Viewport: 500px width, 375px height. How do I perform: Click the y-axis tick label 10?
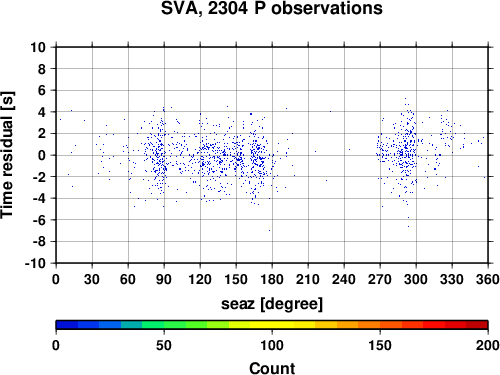pos(38,47)
